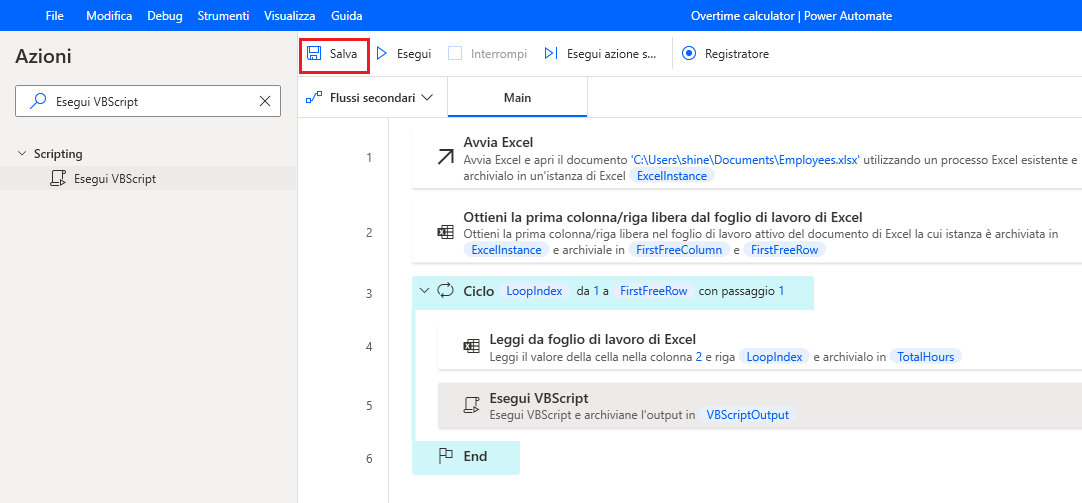Click the search magnifier icon in Azioni
Viewport: 1082px width, 503px height.
point(40,101)
